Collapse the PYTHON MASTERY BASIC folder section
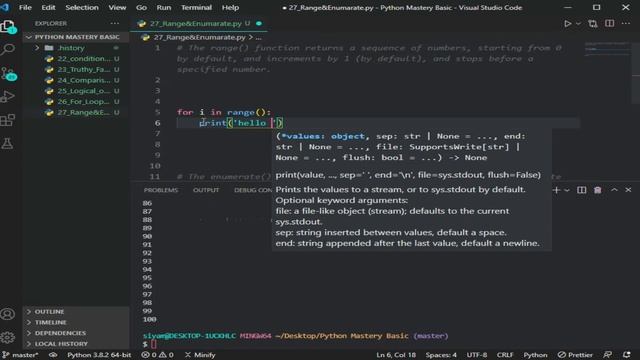 [77, 37]
